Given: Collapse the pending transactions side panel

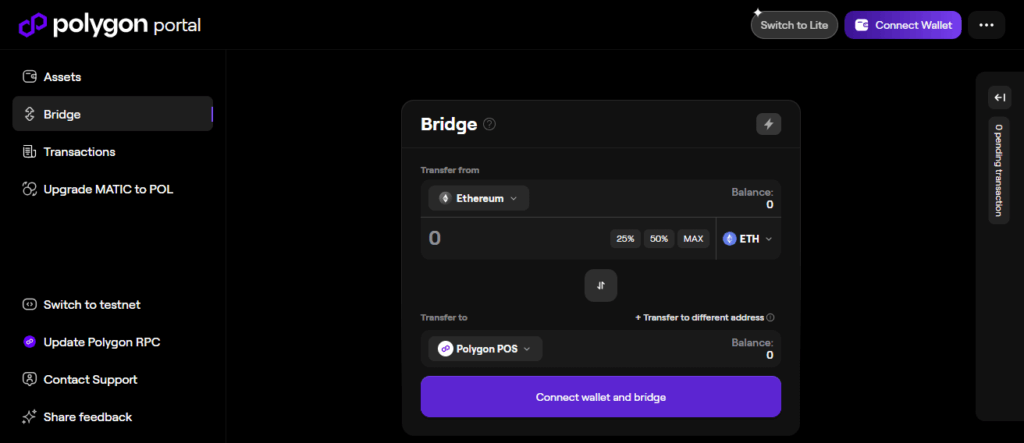Looking at the screenshot, I should coord(999,97).
